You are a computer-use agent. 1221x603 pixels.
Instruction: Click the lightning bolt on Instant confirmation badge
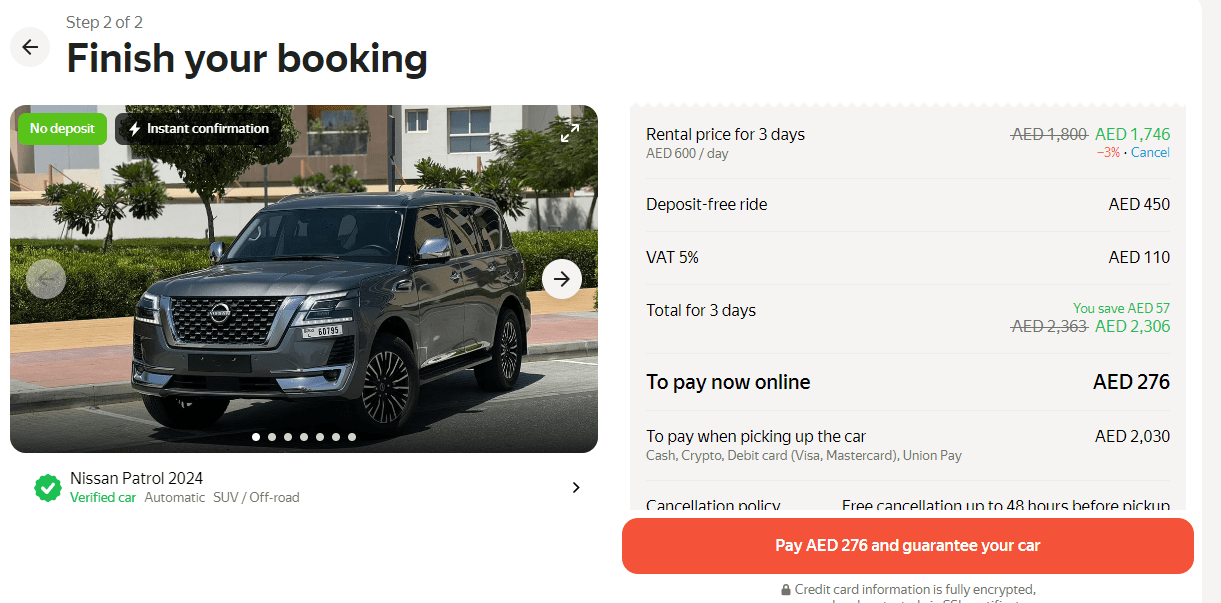coord(137,128)
